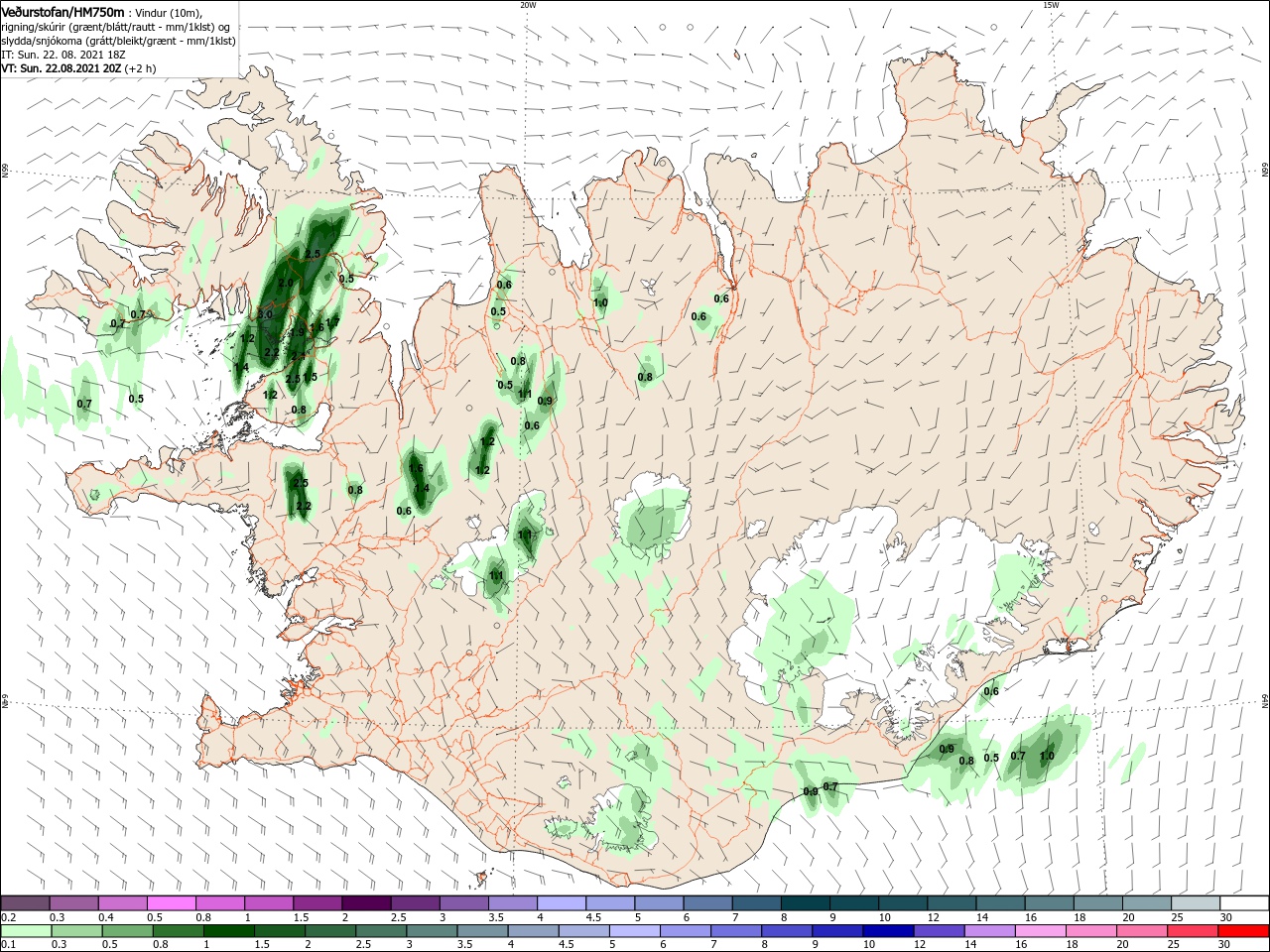Click the 3.0 rainfall value on the map
The image size is (1270, 952).
tap(265, 314)
